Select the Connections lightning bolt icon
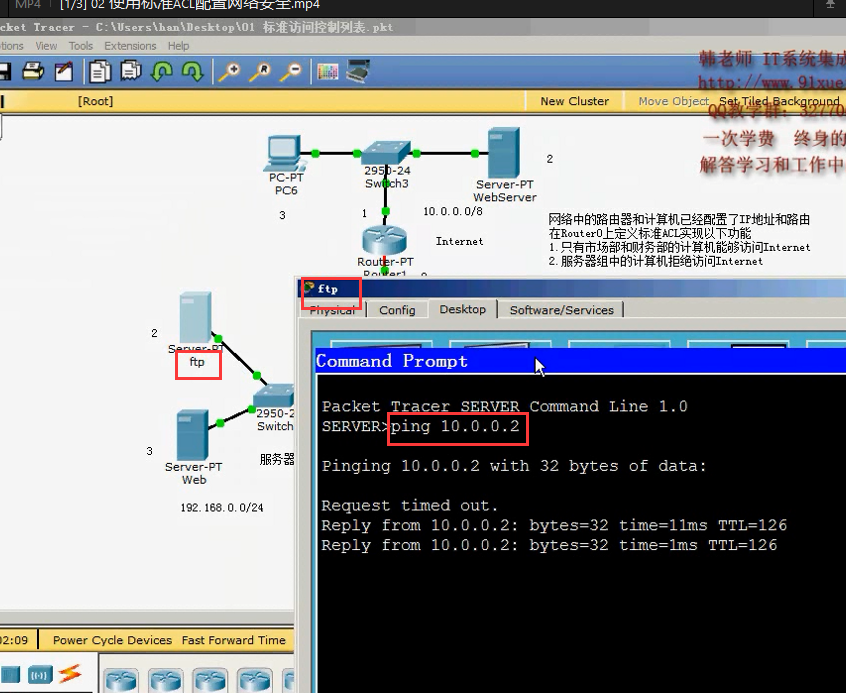 tap(70, 674)
